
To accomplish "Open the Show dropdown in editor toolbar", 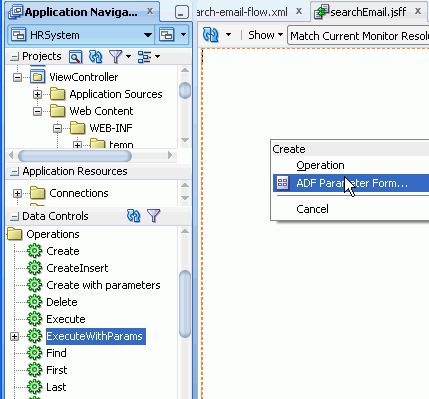I will (265, 35).
